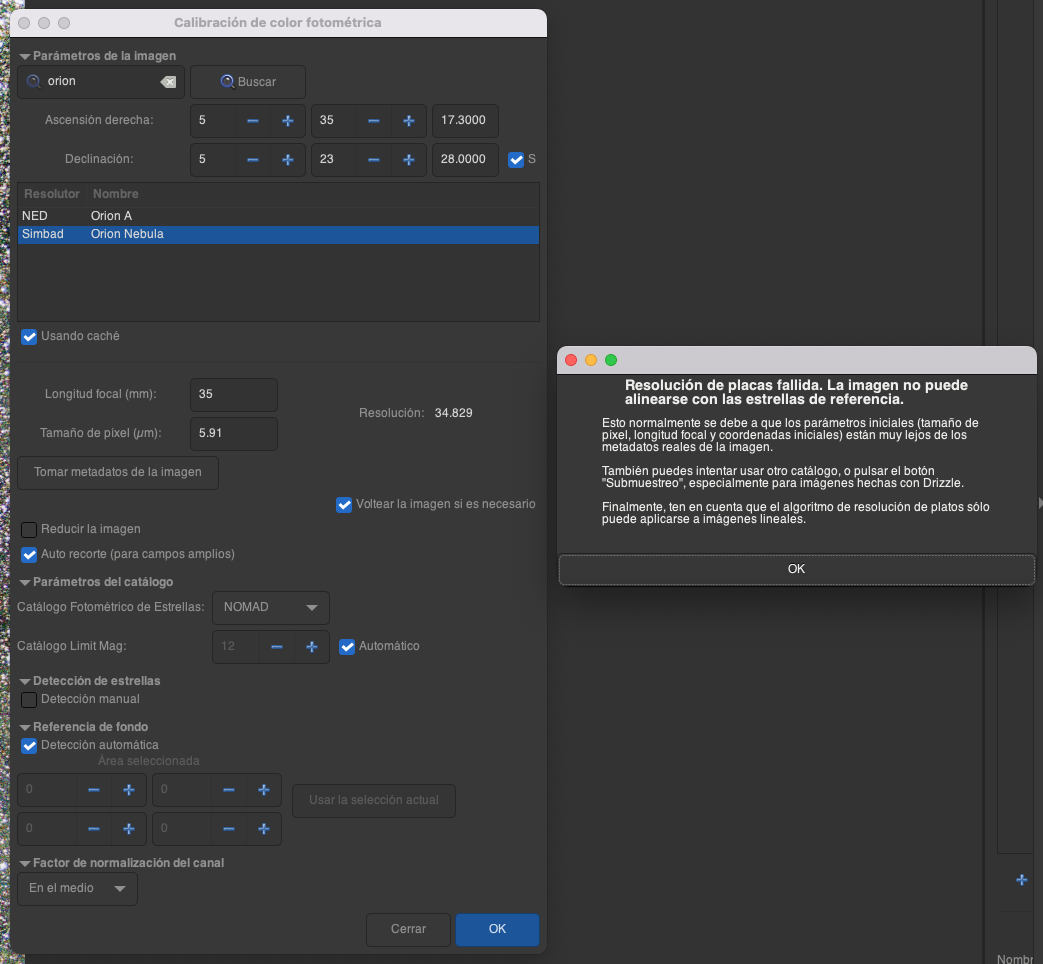
Task: Click the Buscar search button
Action: tap(248, 82)
